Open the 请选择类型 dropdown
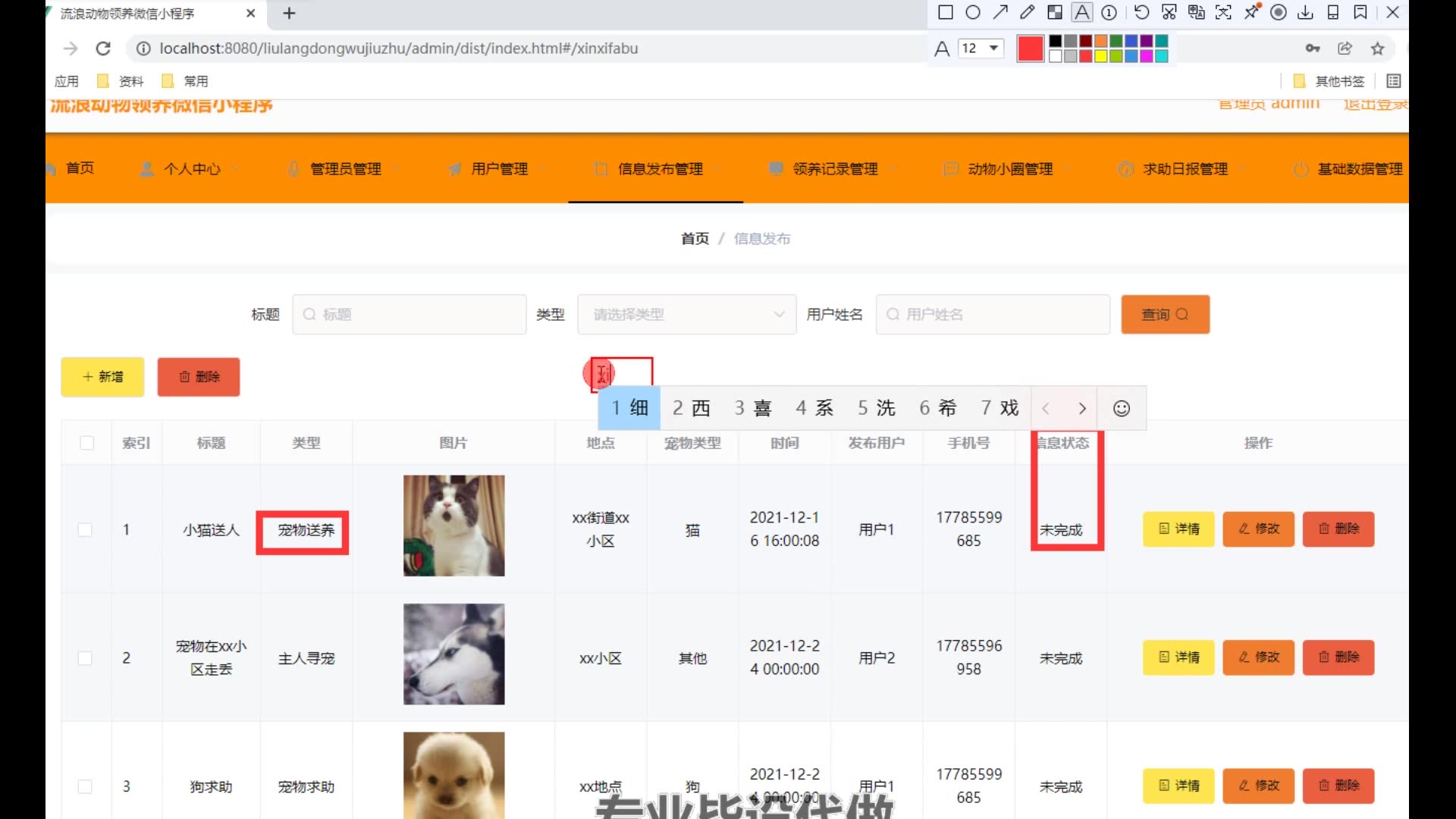The image size is (1456, 819). pyautogui.click(x=686, y=315)
